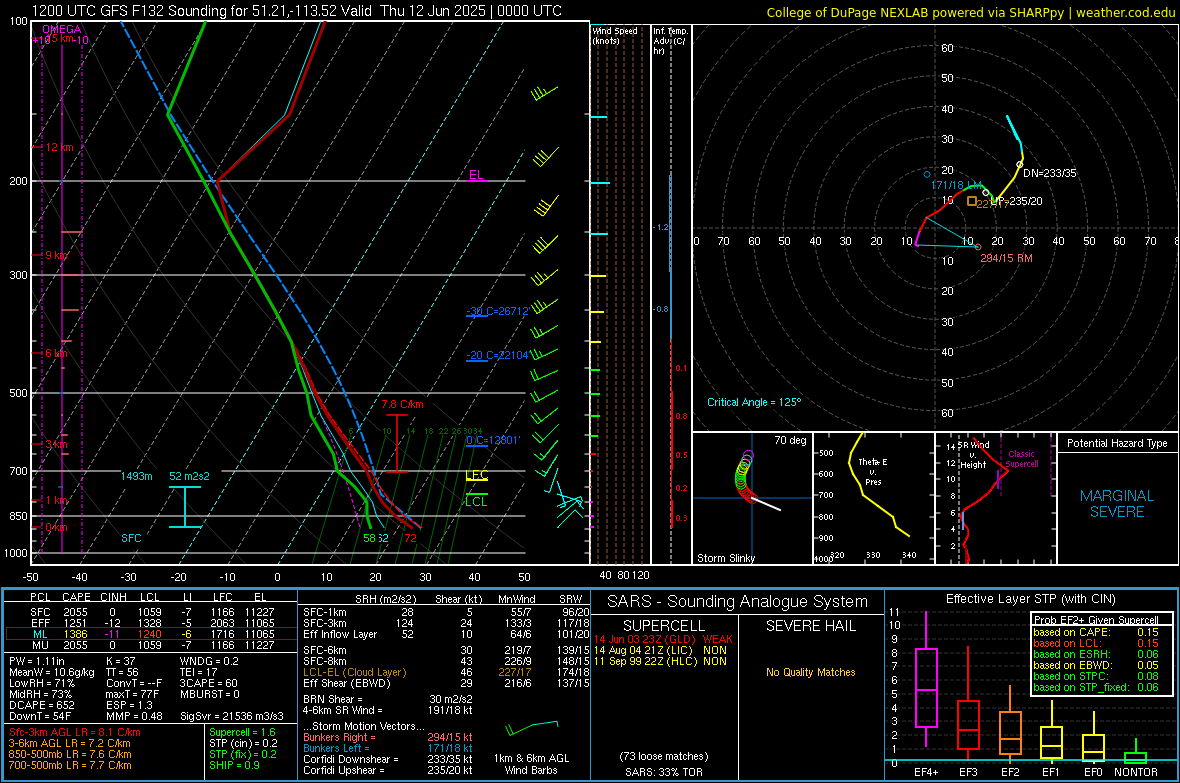1180x783 pixels.
Task: Click the green Supercell = 1.6 value
Action: [x=242, y=732]
